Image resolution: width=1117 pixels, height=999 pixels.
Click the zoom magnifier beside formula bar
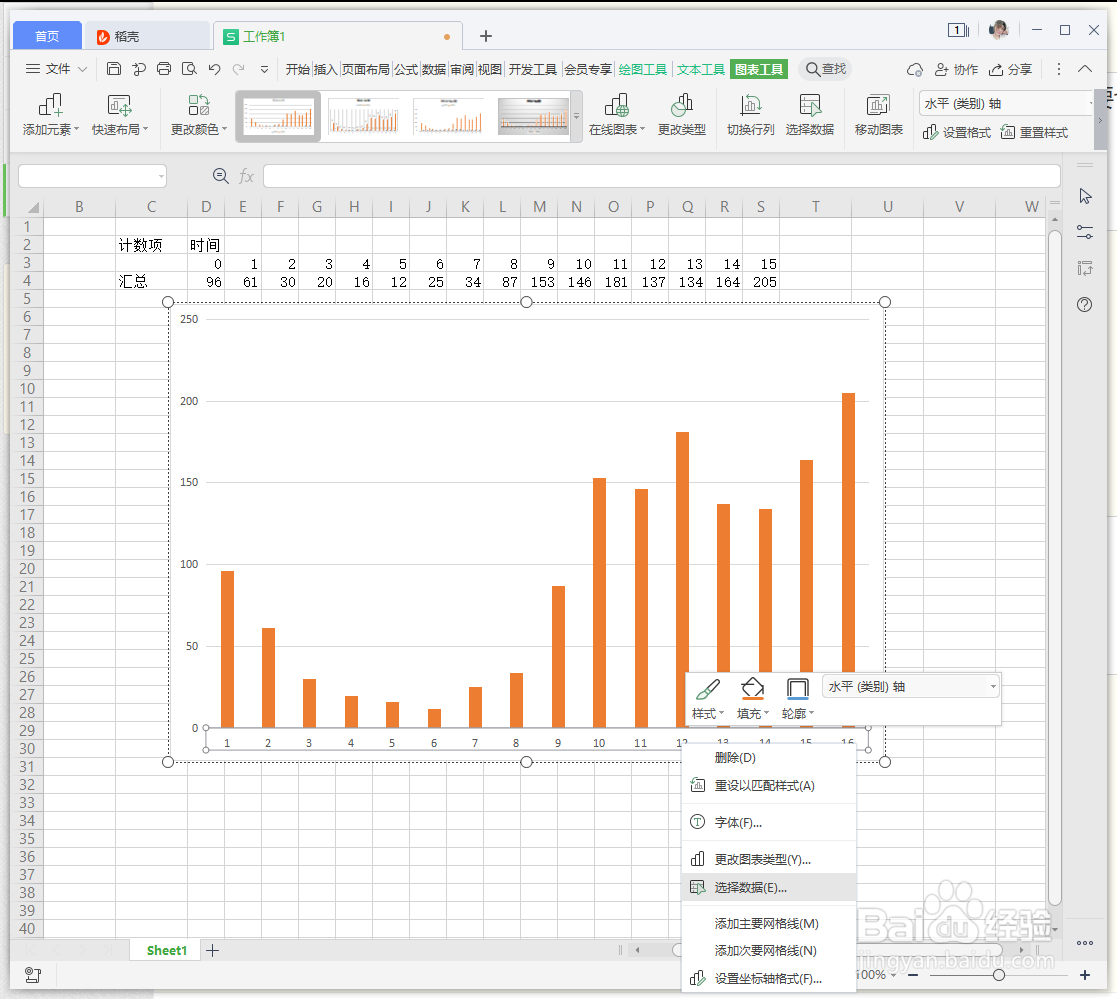[x=221, y=175]
